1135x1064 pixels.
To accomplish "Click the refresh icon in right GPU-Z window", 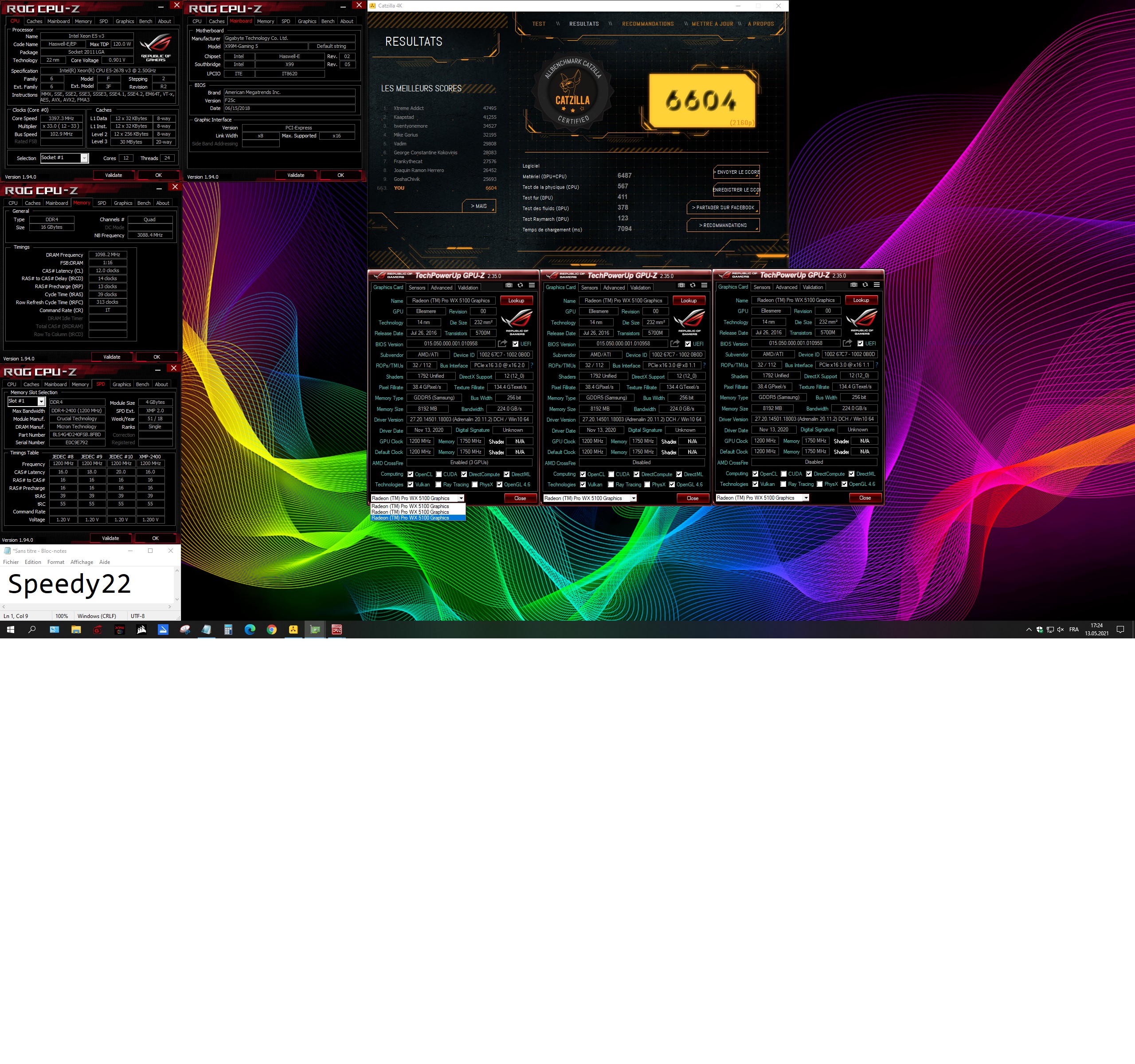I will coord(865,284).
